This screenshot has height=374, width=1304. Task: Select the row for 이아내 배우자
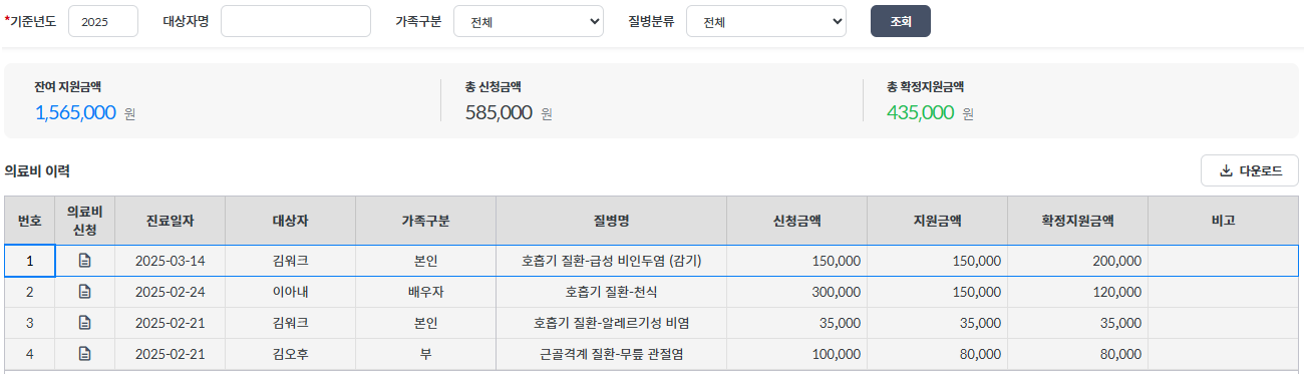651,292
